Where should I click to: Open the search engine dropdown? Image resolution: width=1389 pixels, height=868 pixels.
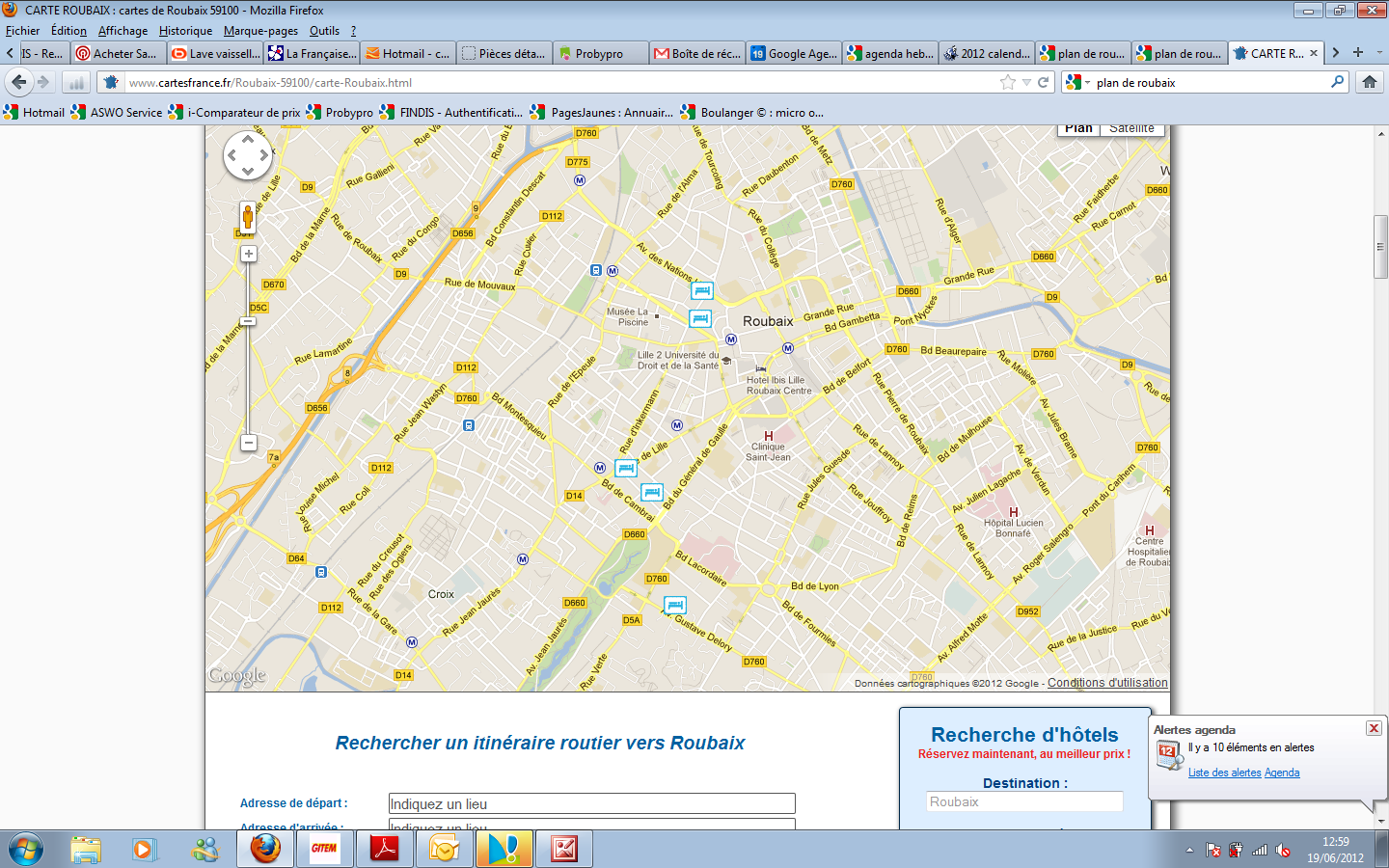pyautogui.click(x=1077, y=83)
